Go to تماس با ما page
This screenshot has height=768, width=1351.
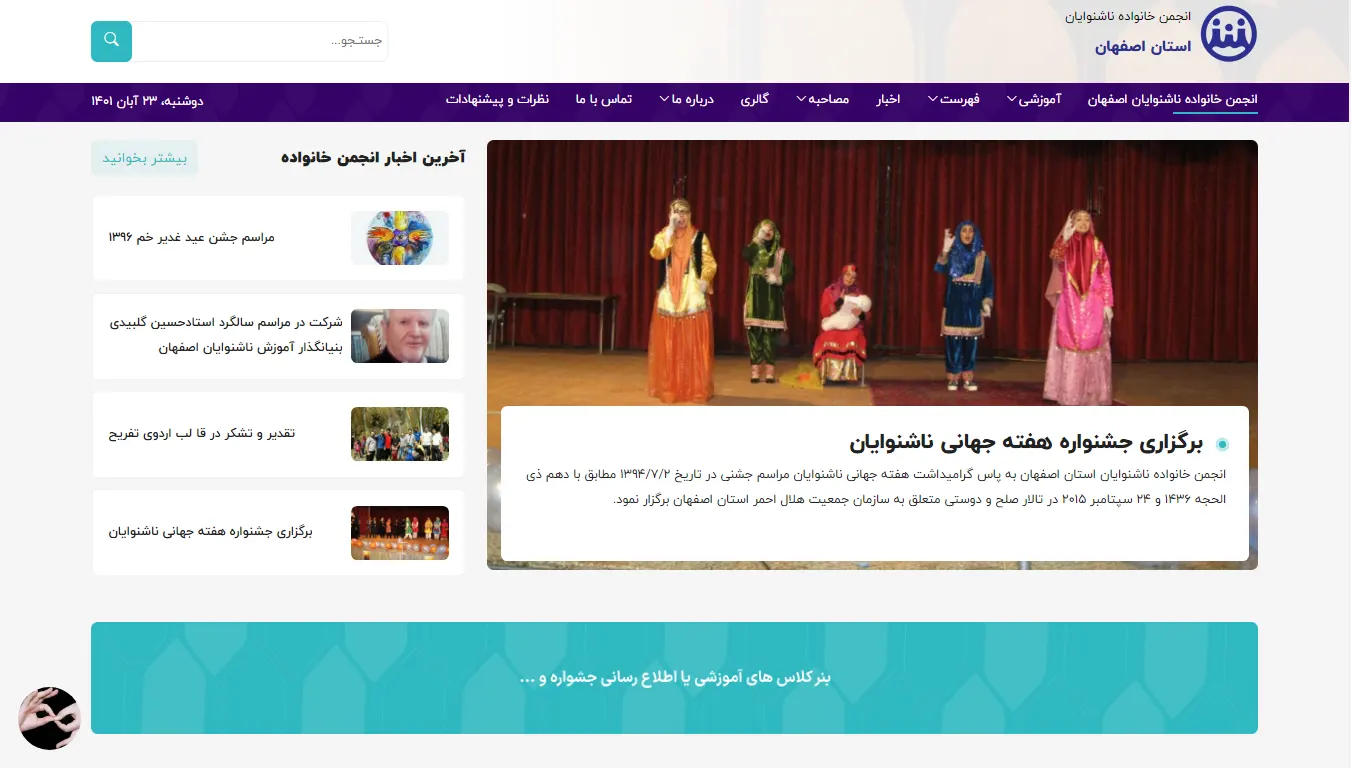pyautogui.click(x=603, y=100)
